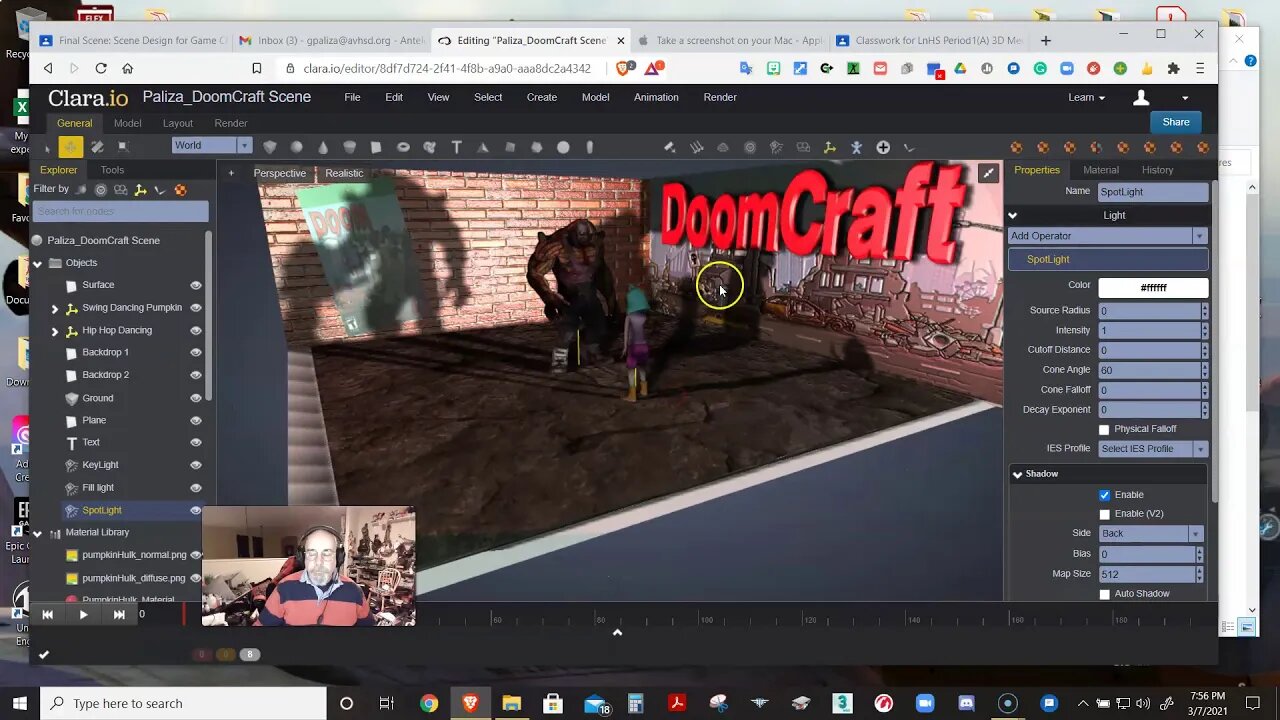This screenshot has height=720, width=1280.
Task: Click the Realistic shading button
Action: pyautogui.click(x=344, y=173)
